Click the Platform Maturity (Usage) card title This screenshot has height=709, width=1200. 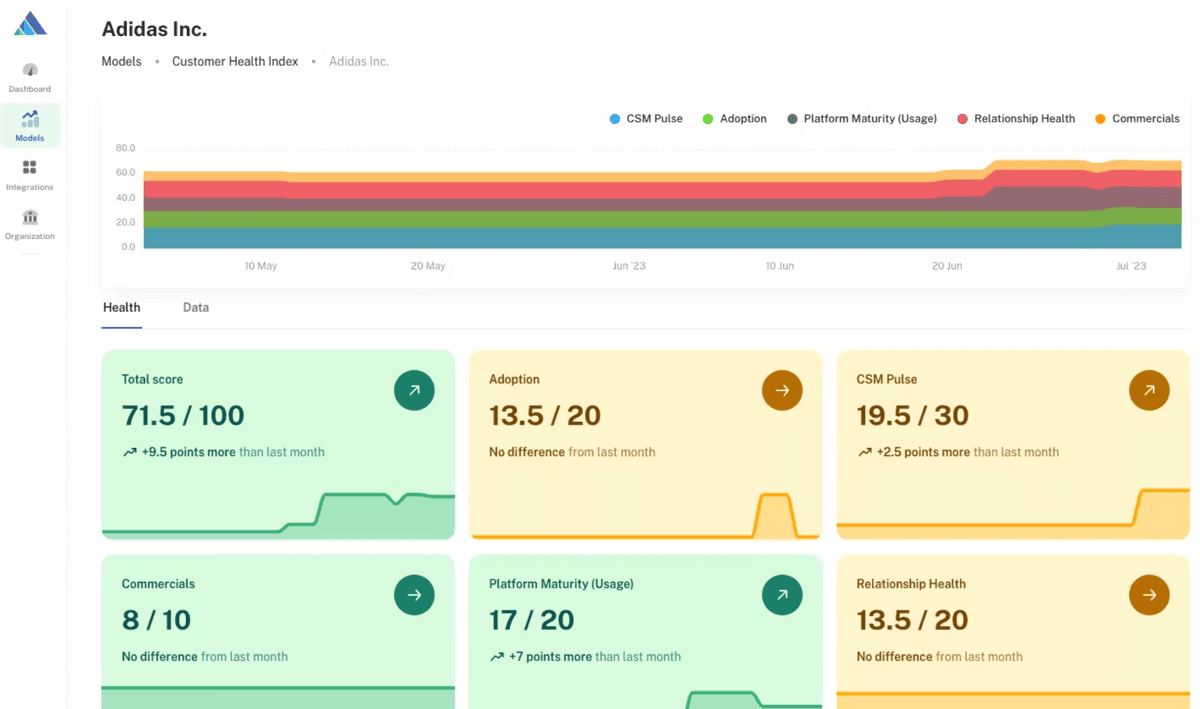coord(561,584)
